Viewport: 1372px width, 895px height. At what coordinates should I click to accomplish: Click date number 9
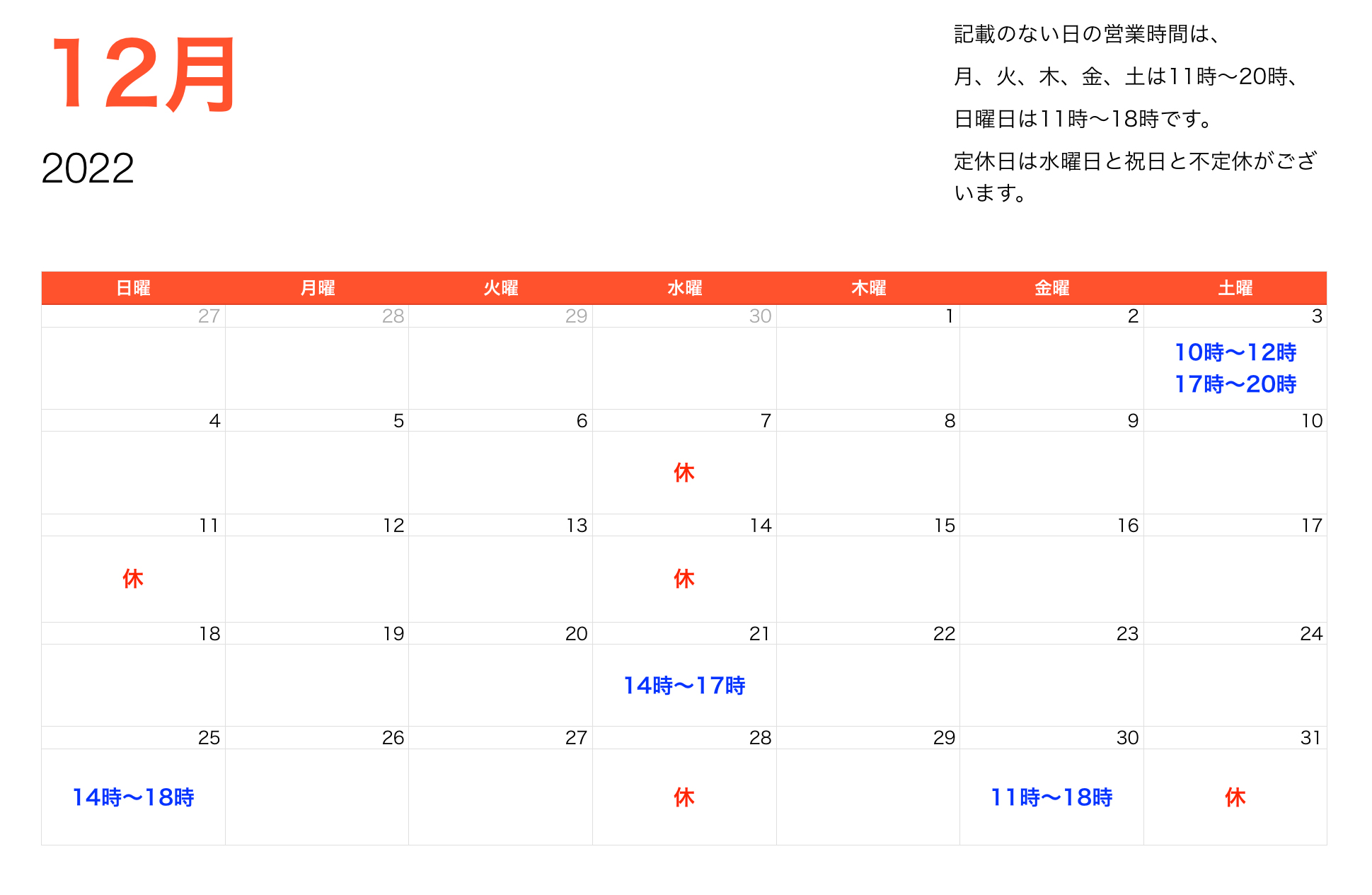[1133, 421]
